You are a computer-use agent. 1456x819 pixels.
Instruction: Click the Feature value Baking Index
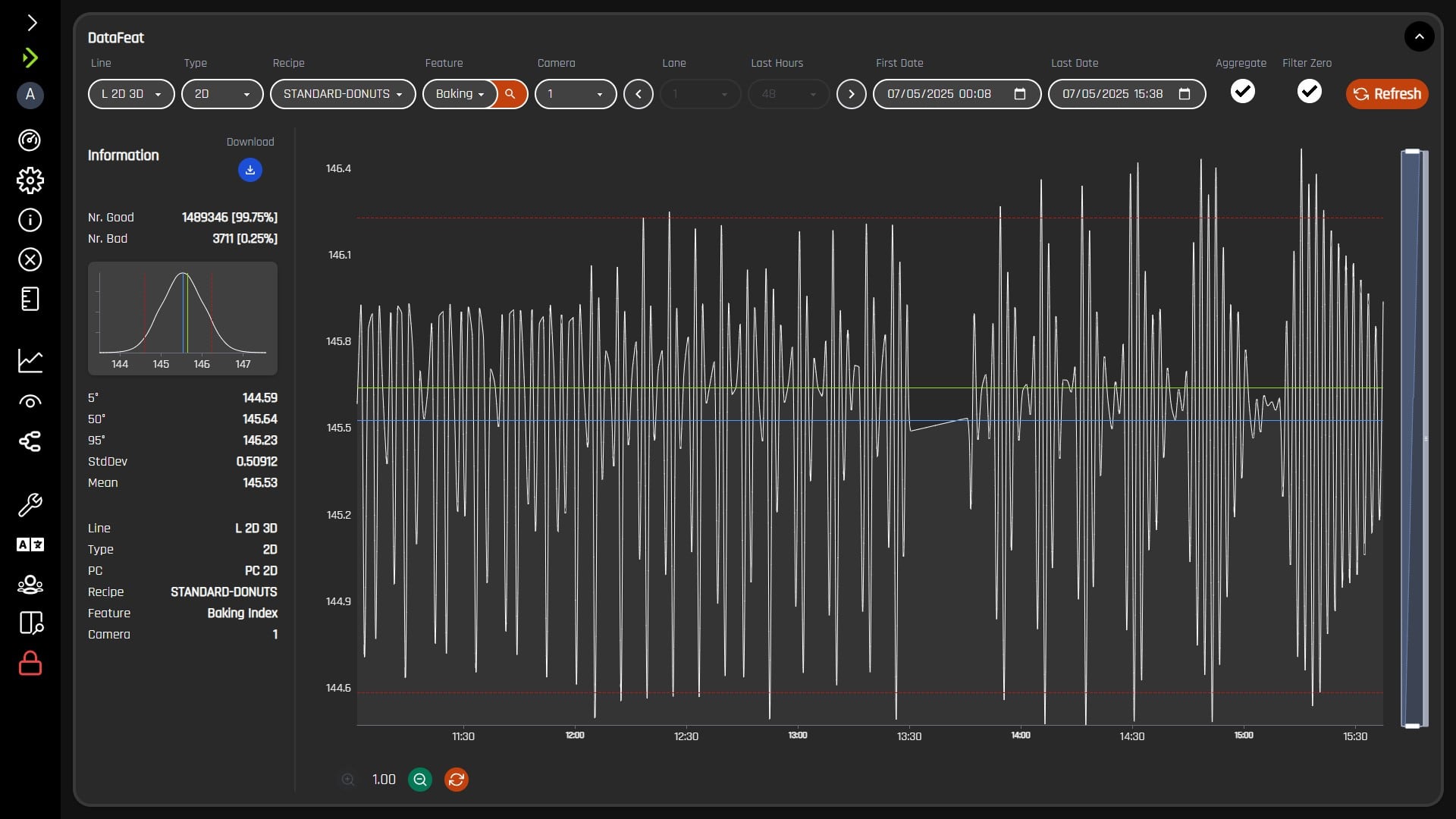tap(243, 613)
